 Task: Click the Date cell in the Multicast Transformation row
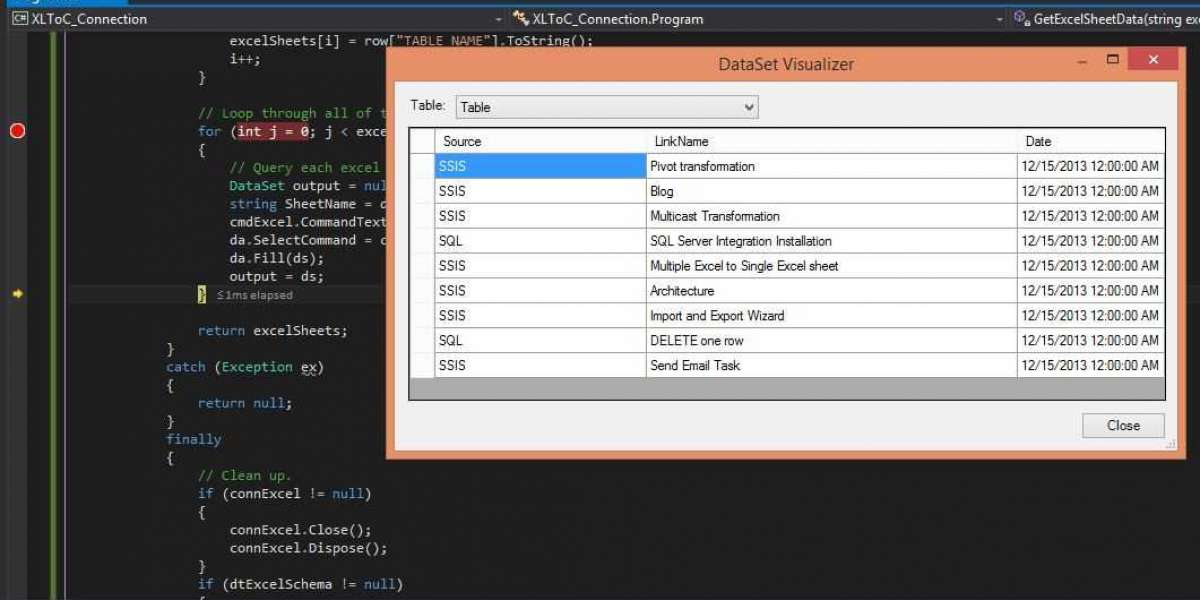(1091, 216)
